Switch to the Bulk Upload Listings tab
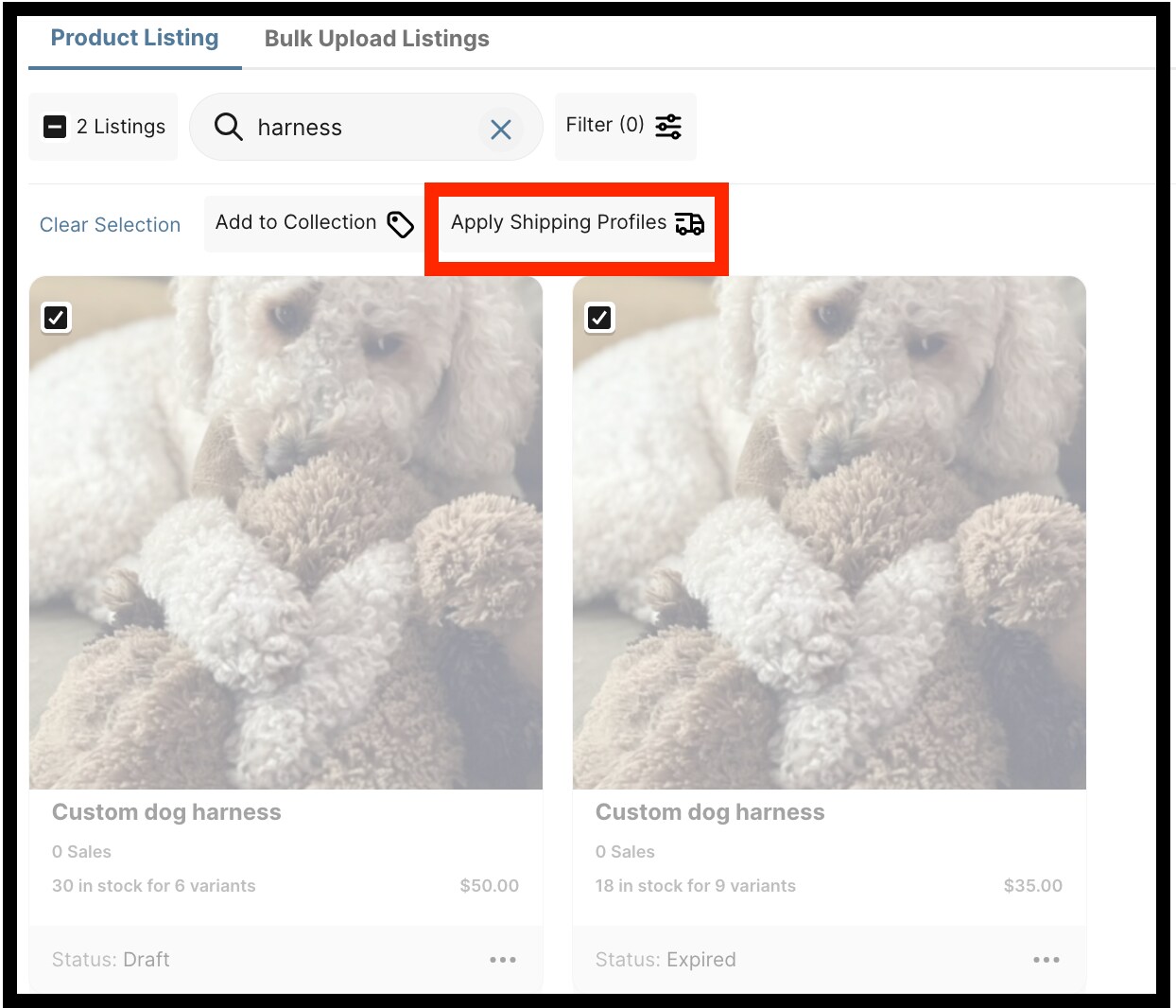Screen dimensions: 1176x1008 [376, 39]
